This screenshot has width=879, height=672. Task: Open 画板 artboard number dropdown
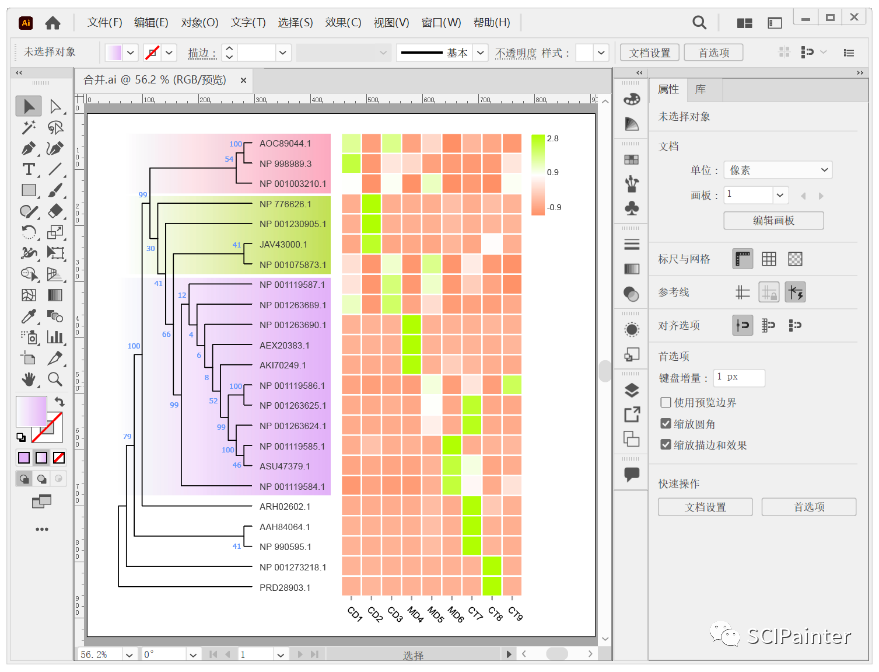[x=780, y=195]
